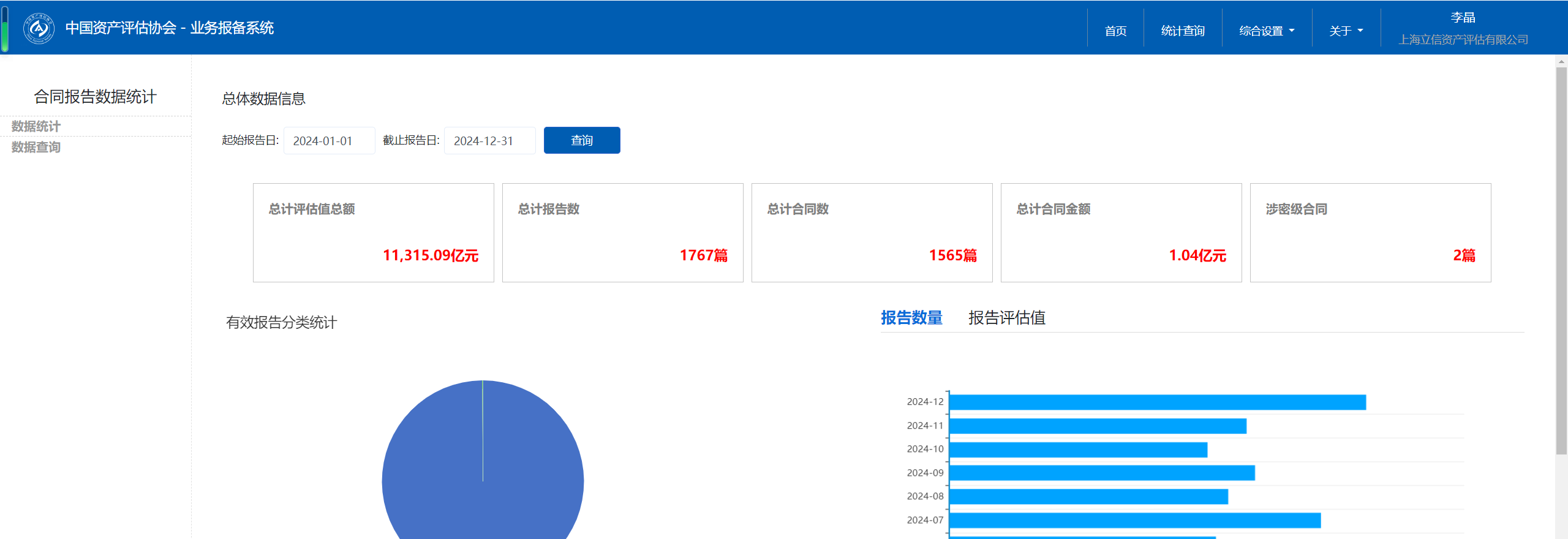Image resolution: width=1568 pixels, height=539 pixels.
Task: Click the 总计评估值总额 summary card
Action: coord(374,233)
